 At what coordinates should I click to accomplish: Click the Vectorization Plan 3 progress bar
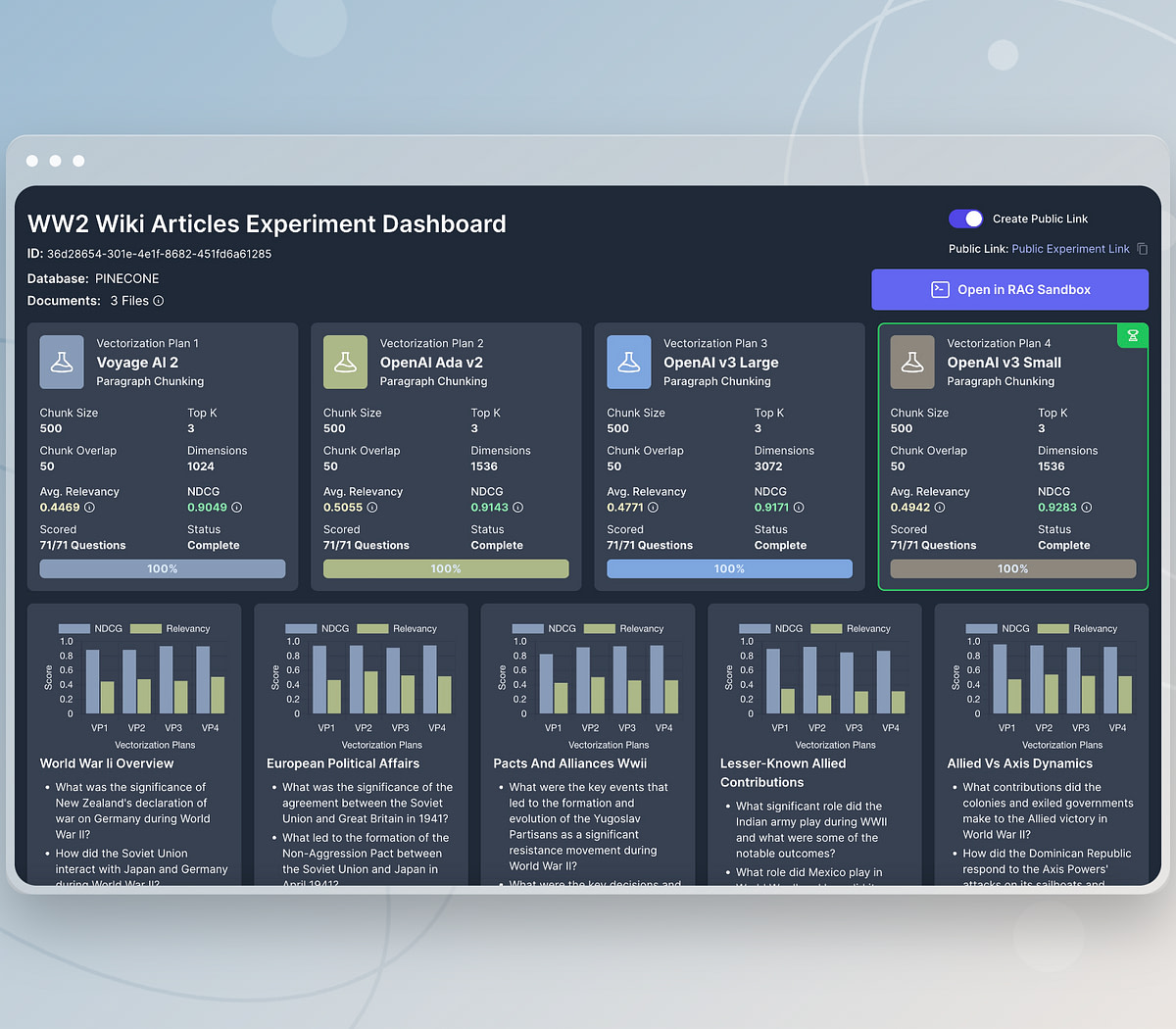pyautogui.click(x=729, y=568)
